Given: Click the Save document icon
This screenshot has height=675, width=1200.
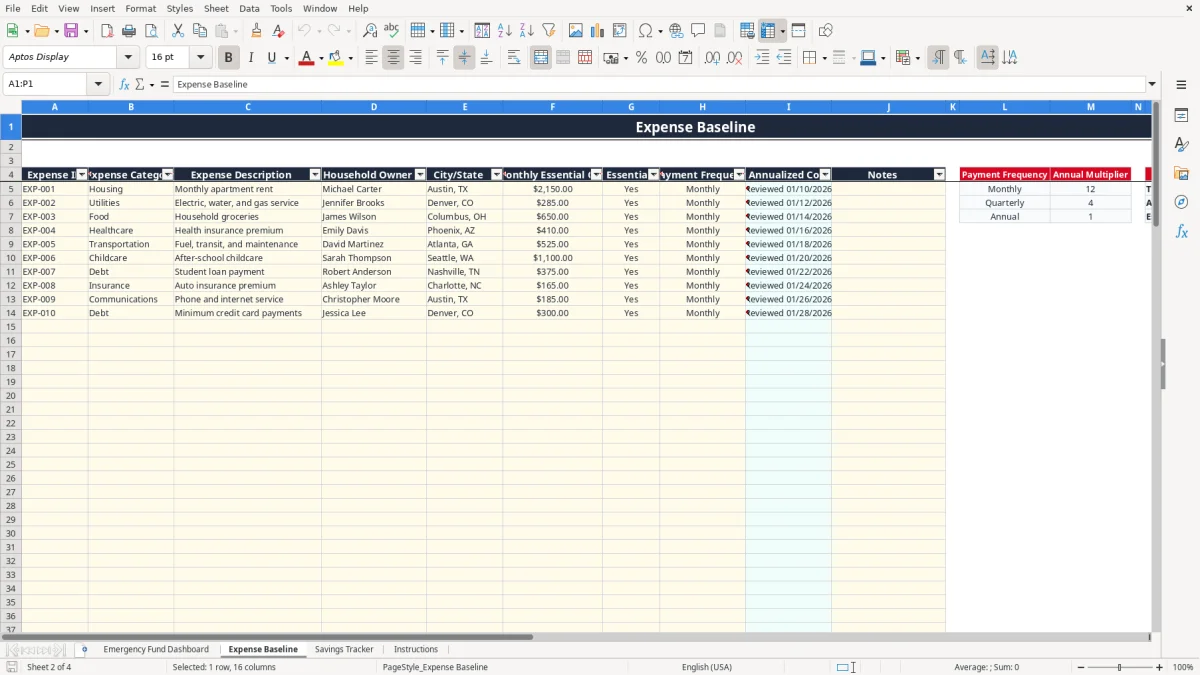Looking at the screenshot, I should coord(71,31).
